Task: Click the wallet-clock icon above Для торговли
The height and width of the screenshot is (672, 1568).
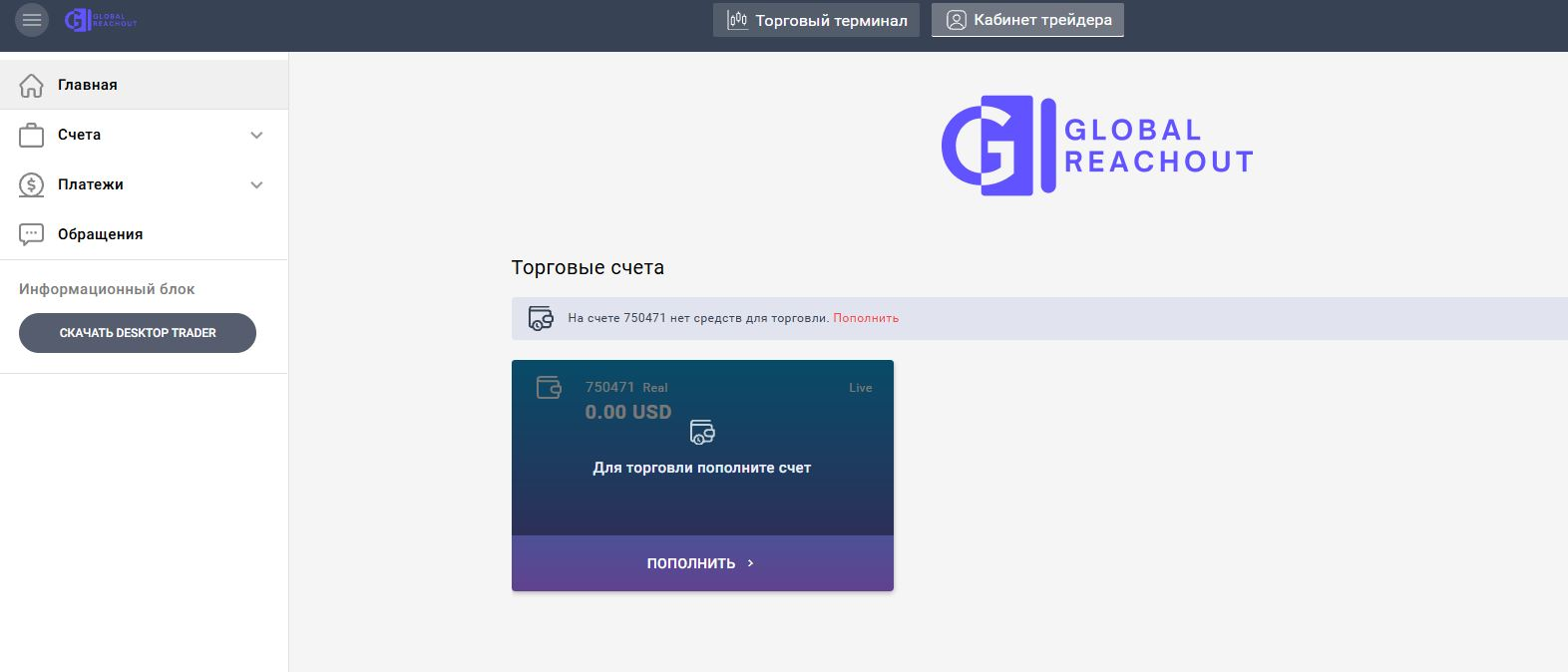Action: 702,433
